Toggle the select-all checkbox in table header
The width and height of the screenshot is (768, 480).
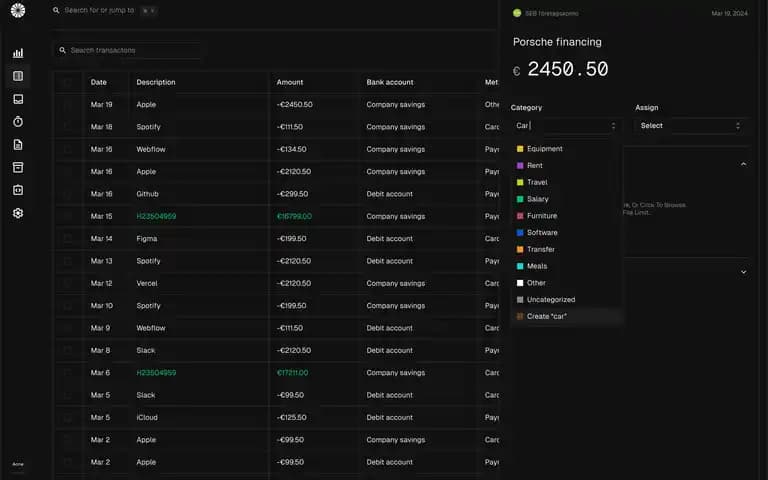tap(68, 82)
